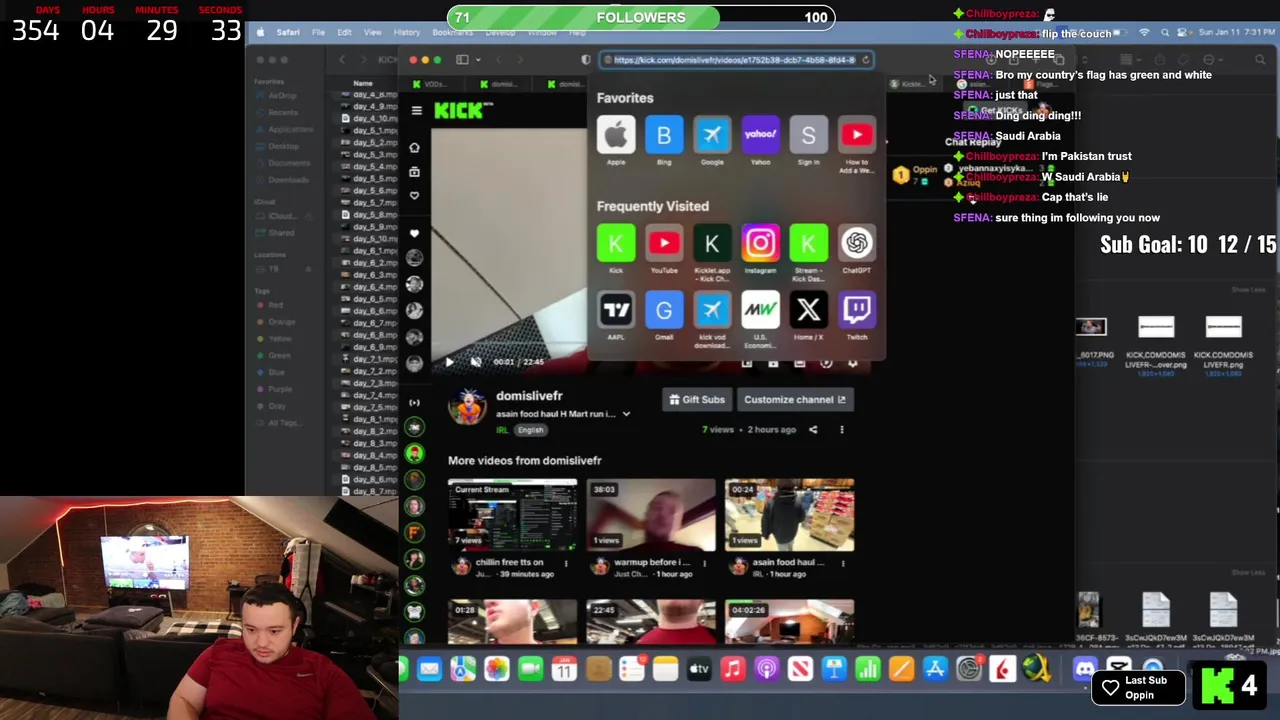Open the Instagram frequently visited tile

pos(760,243)
